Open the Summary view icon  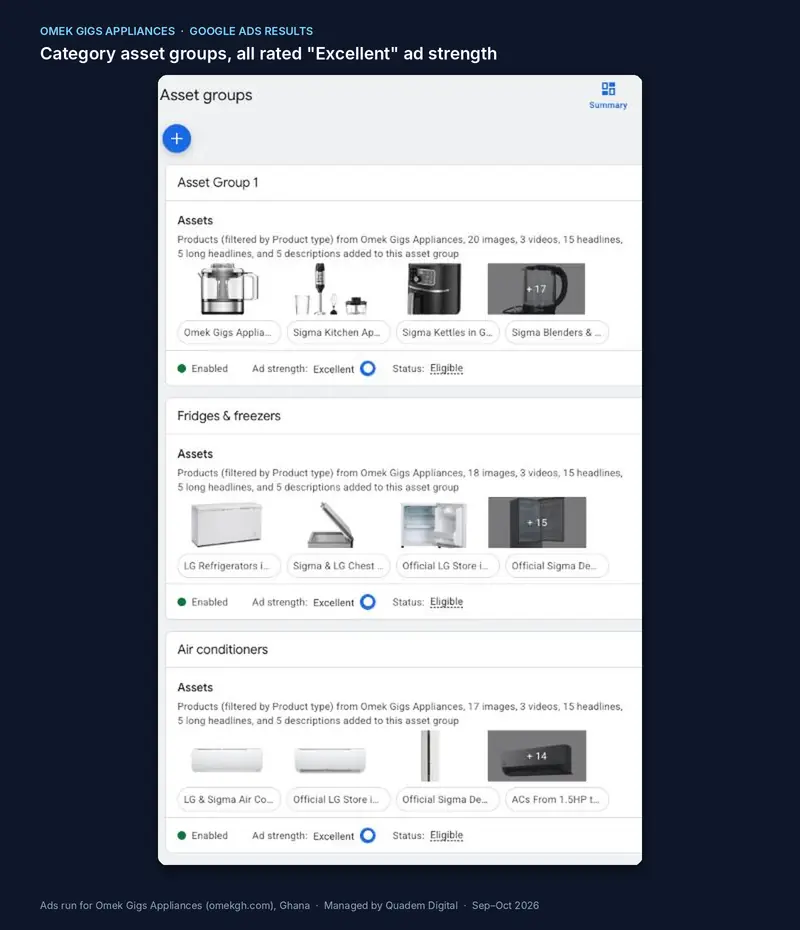(x=608, y=95)
